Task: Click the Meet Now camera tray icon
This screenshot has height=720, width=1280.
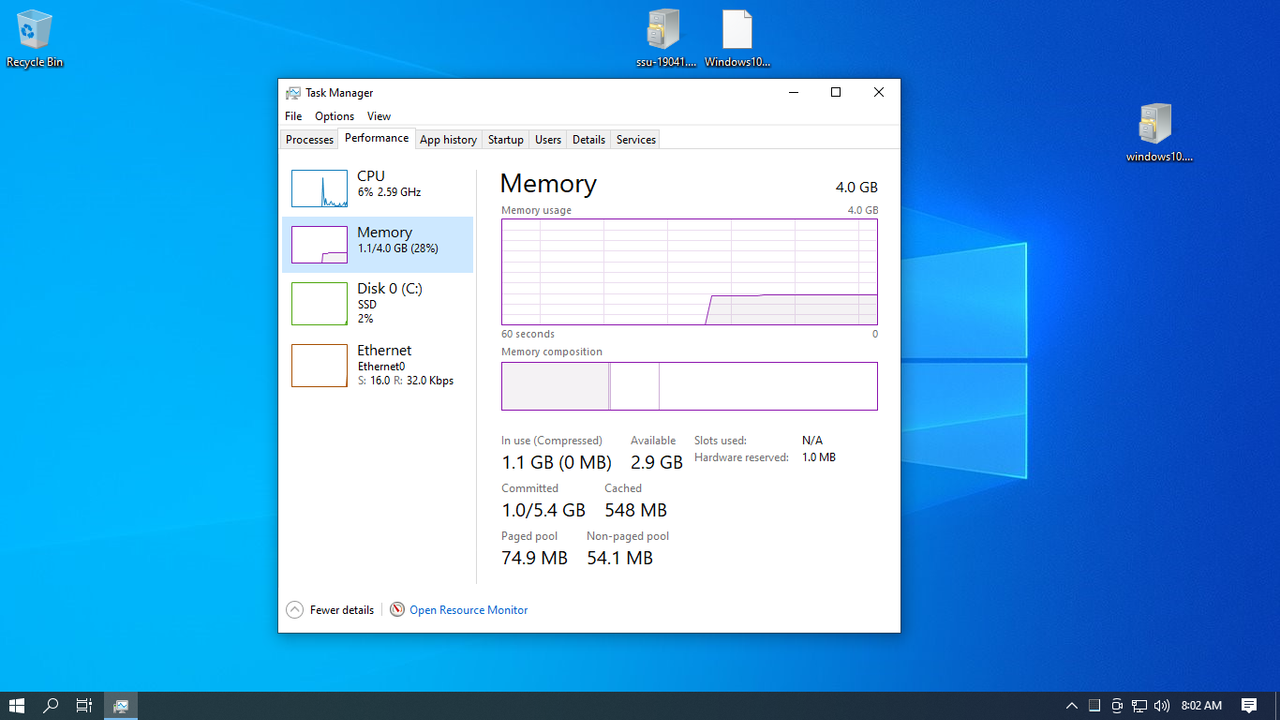Action: click(1117, 705)
